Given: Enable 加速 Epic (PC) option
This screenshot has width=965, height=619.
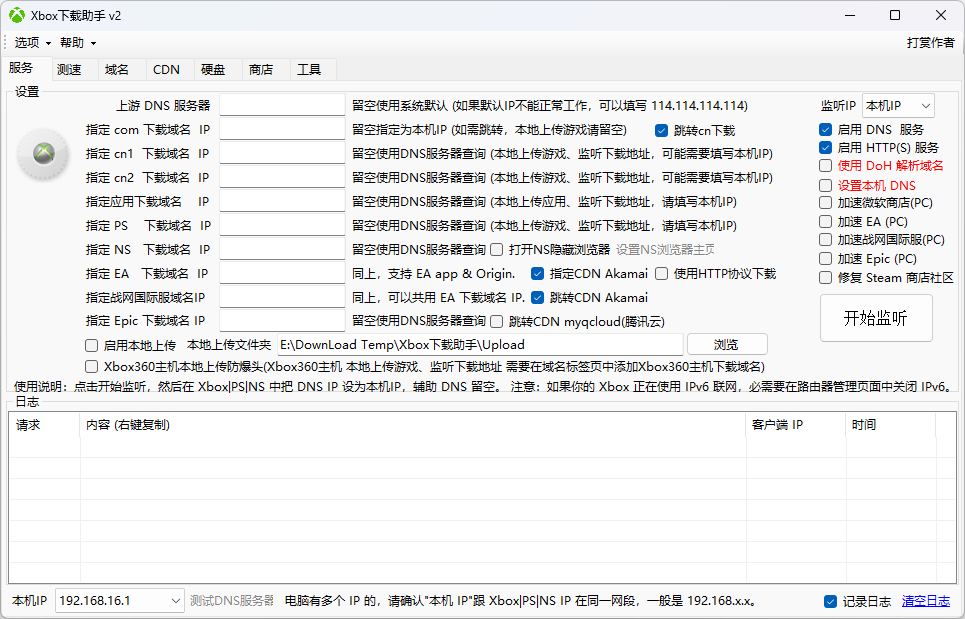Looking at the screenshot, I should coord(825,259).
